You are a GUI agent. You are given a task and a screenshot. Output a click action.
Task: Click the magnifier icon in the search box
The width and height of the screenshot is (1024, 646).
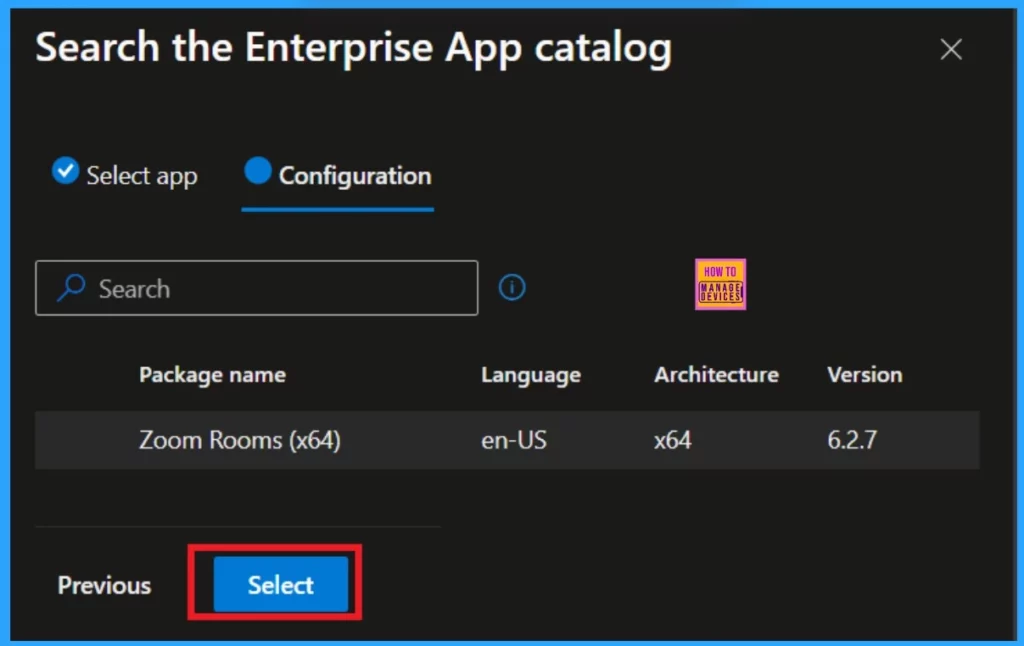pyautogui.click(x=71, y=287)
